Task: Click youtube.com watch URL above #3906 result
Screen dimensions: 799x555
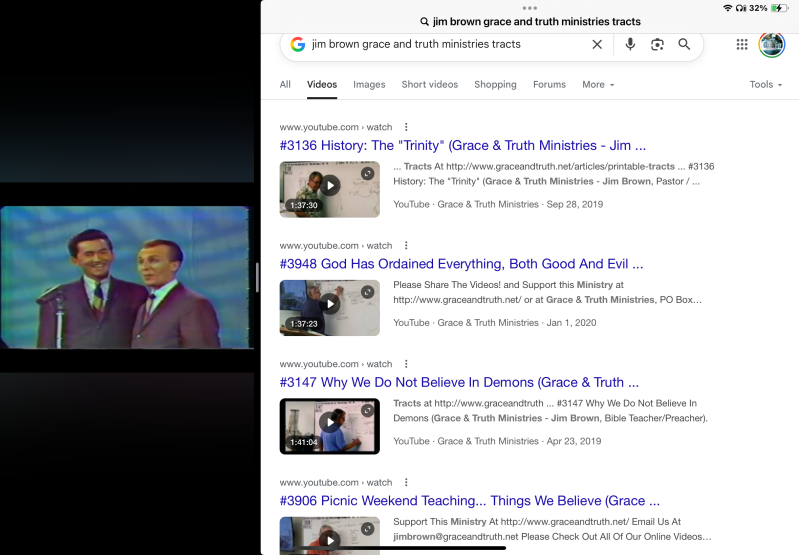Action: click(x=336, y=482)
